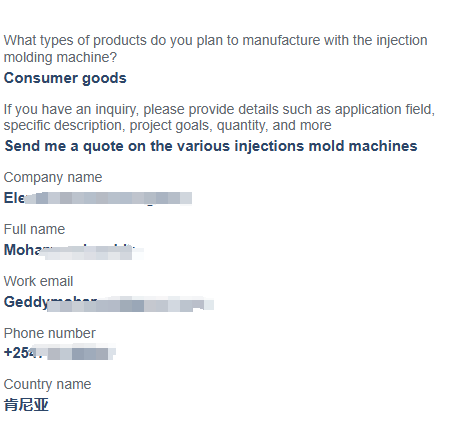Screen dimensions: 449x422
Task: Click the 'Full name' field label
Action: point(34,229)
